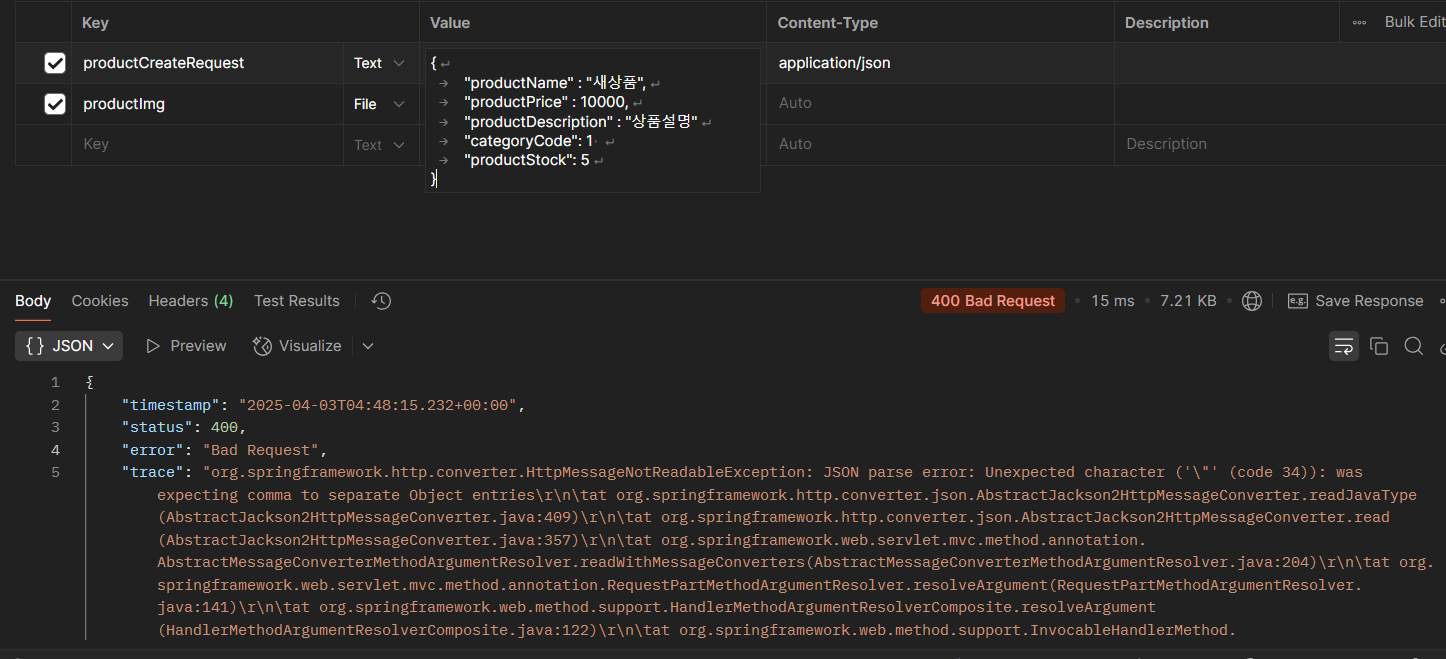The width and height of the screenshot is (1446, 659).
Task: Click the network globe icon
Action: tap(1252, 301)
